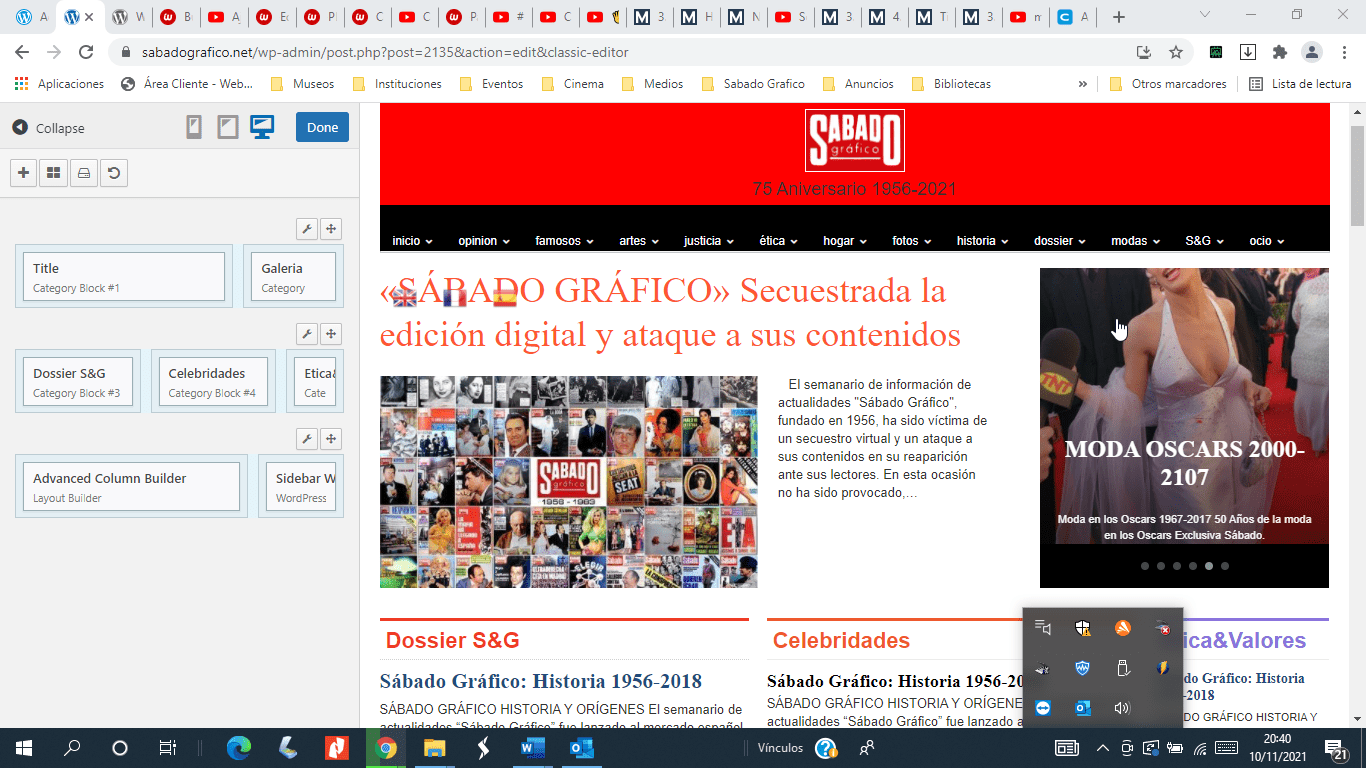Open the Celebridades section heading
The image size is (1366, 768).
pos(841,641)
